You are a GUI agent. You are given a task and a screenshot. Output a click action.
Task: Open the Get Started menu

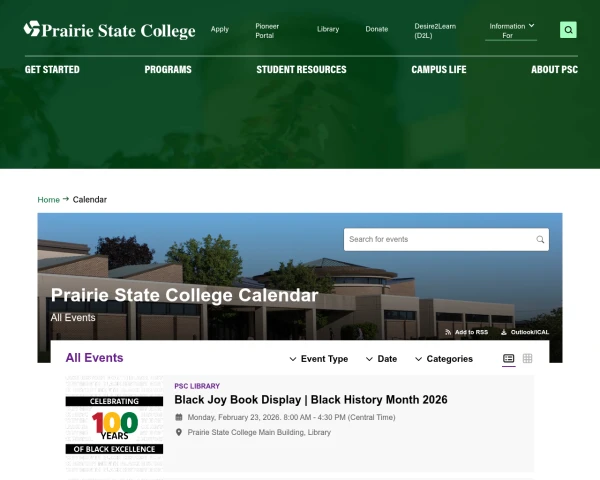(52, 70)
